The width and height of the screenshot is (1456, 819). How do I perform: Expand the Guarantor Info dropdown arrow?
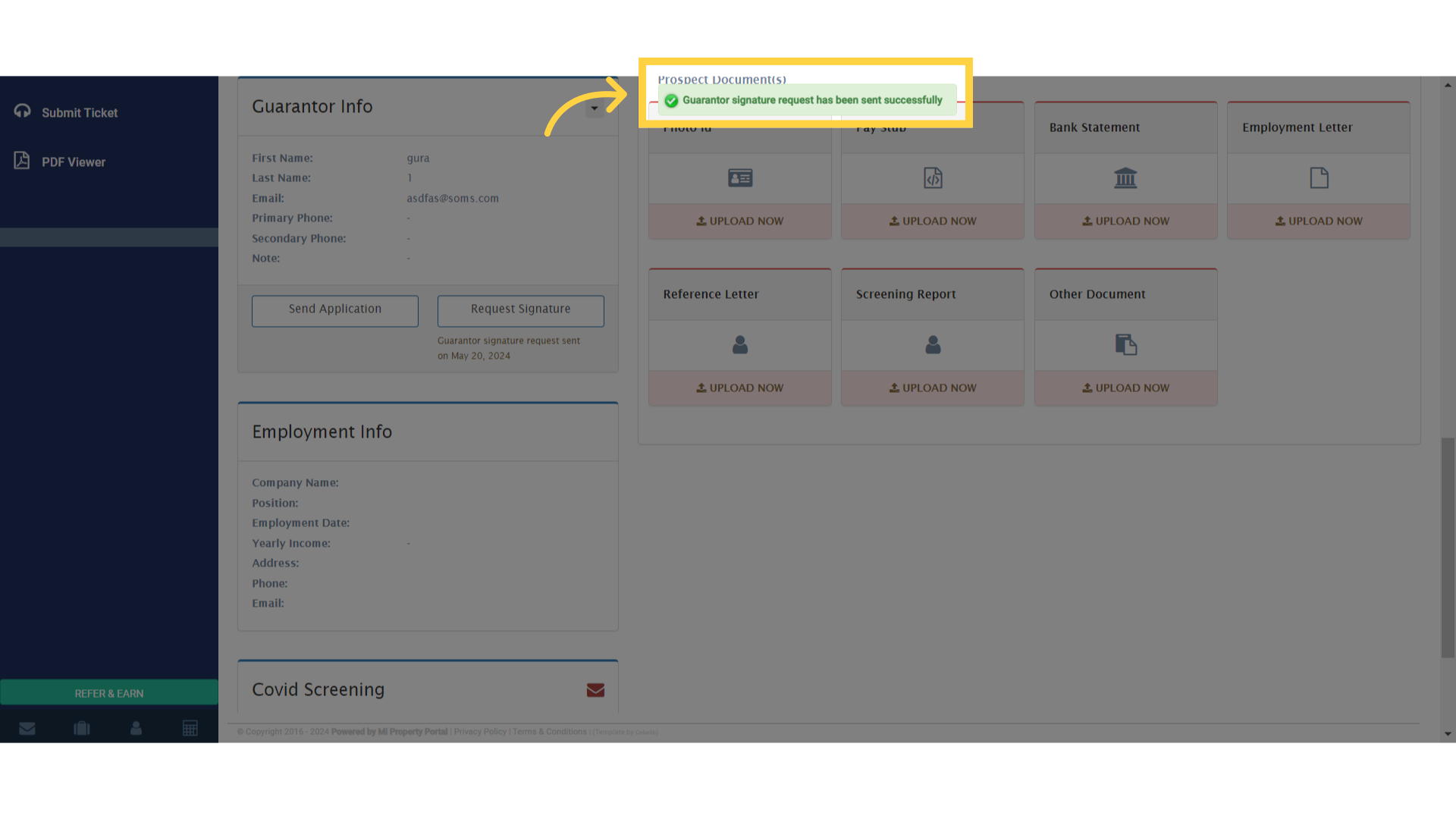[596, 108]
